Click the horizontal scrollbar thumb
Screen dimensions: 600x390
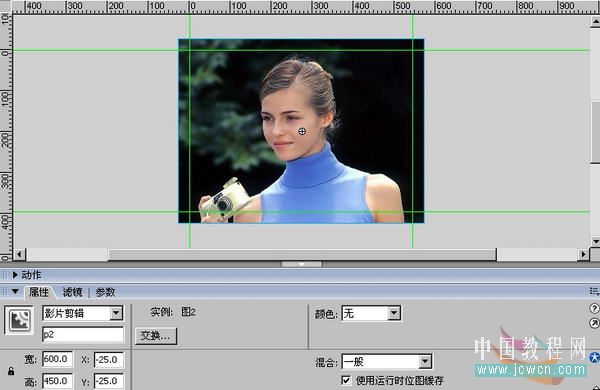point(302,254)
